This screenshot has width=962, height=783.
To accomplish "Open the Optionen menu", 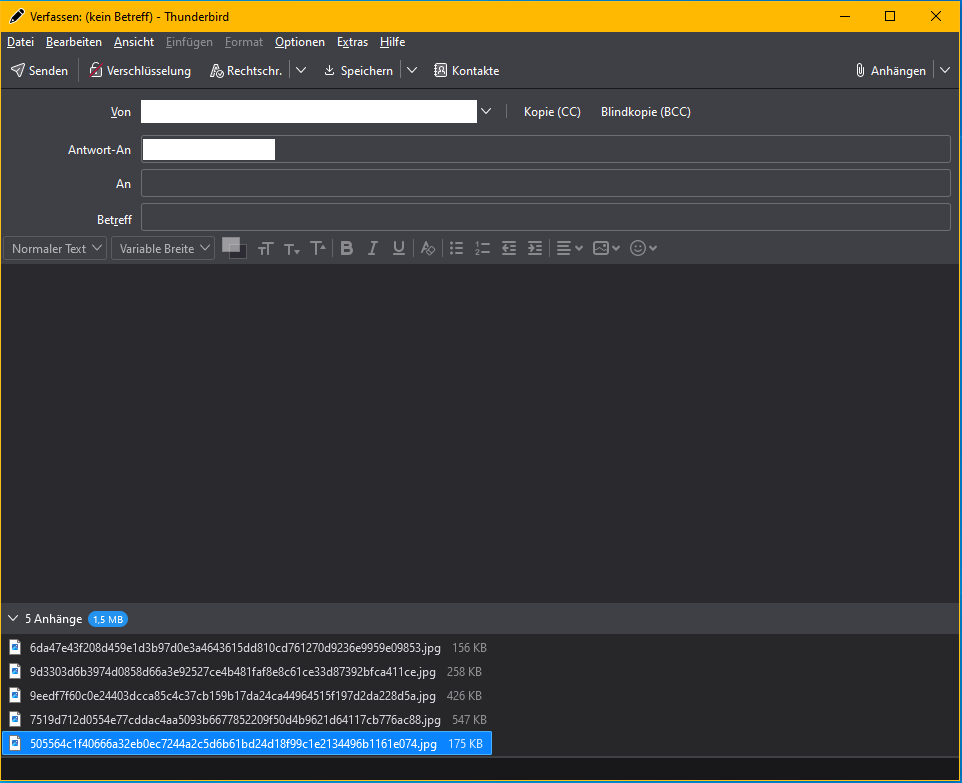I will [x=300, y=42].
